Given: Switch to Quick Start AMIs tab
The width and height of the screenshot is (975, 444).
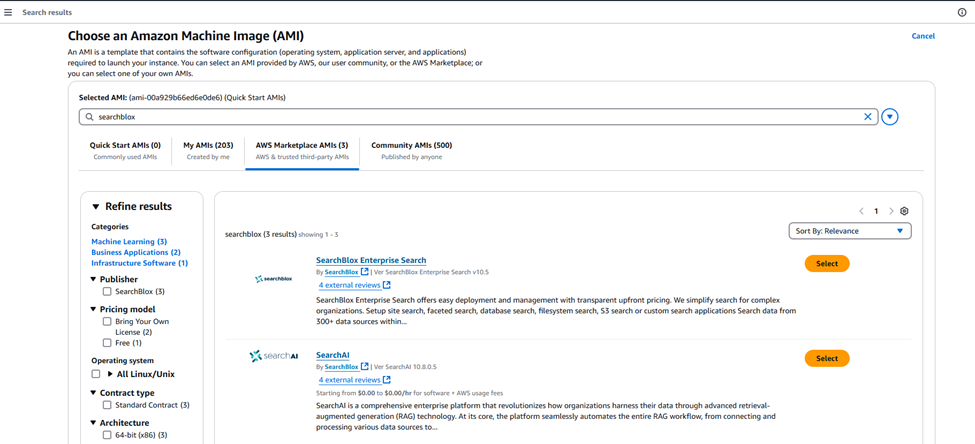Looking at the screenshot, I should pyautogui.click(x=125, y=150).
